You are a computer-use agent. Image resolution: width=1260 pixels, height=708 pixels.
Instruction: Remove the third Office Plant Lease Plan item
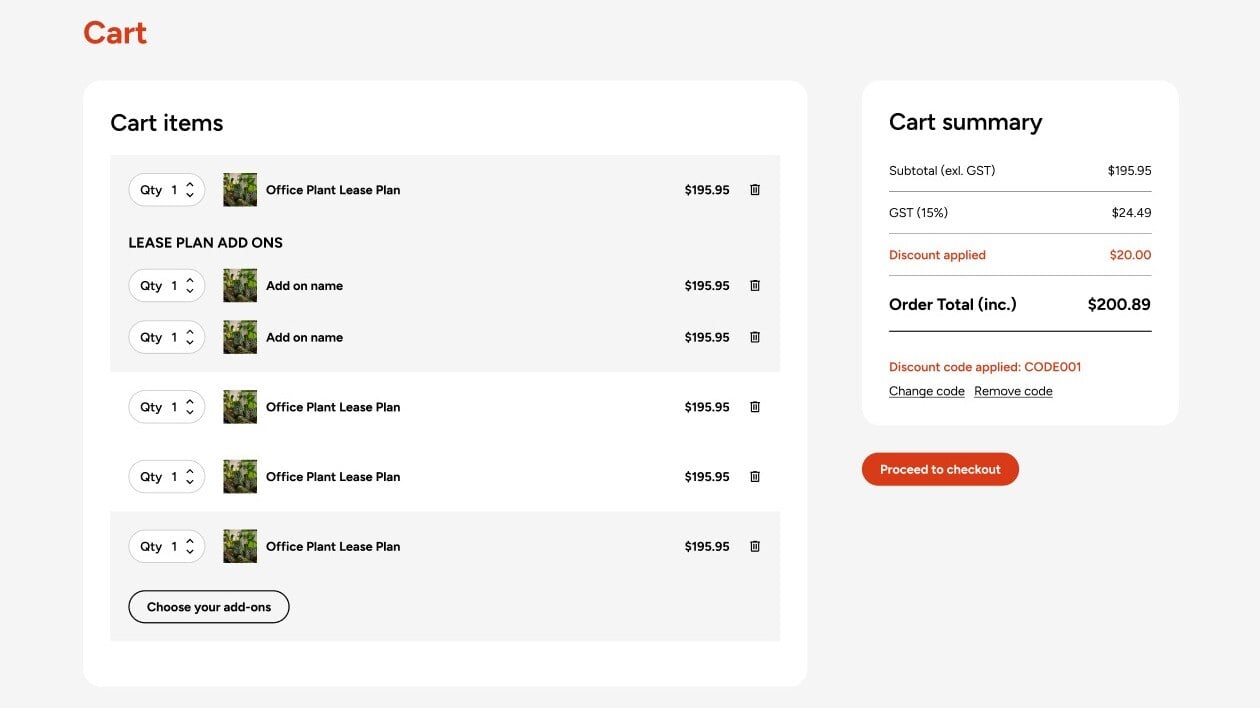[755, 477]
